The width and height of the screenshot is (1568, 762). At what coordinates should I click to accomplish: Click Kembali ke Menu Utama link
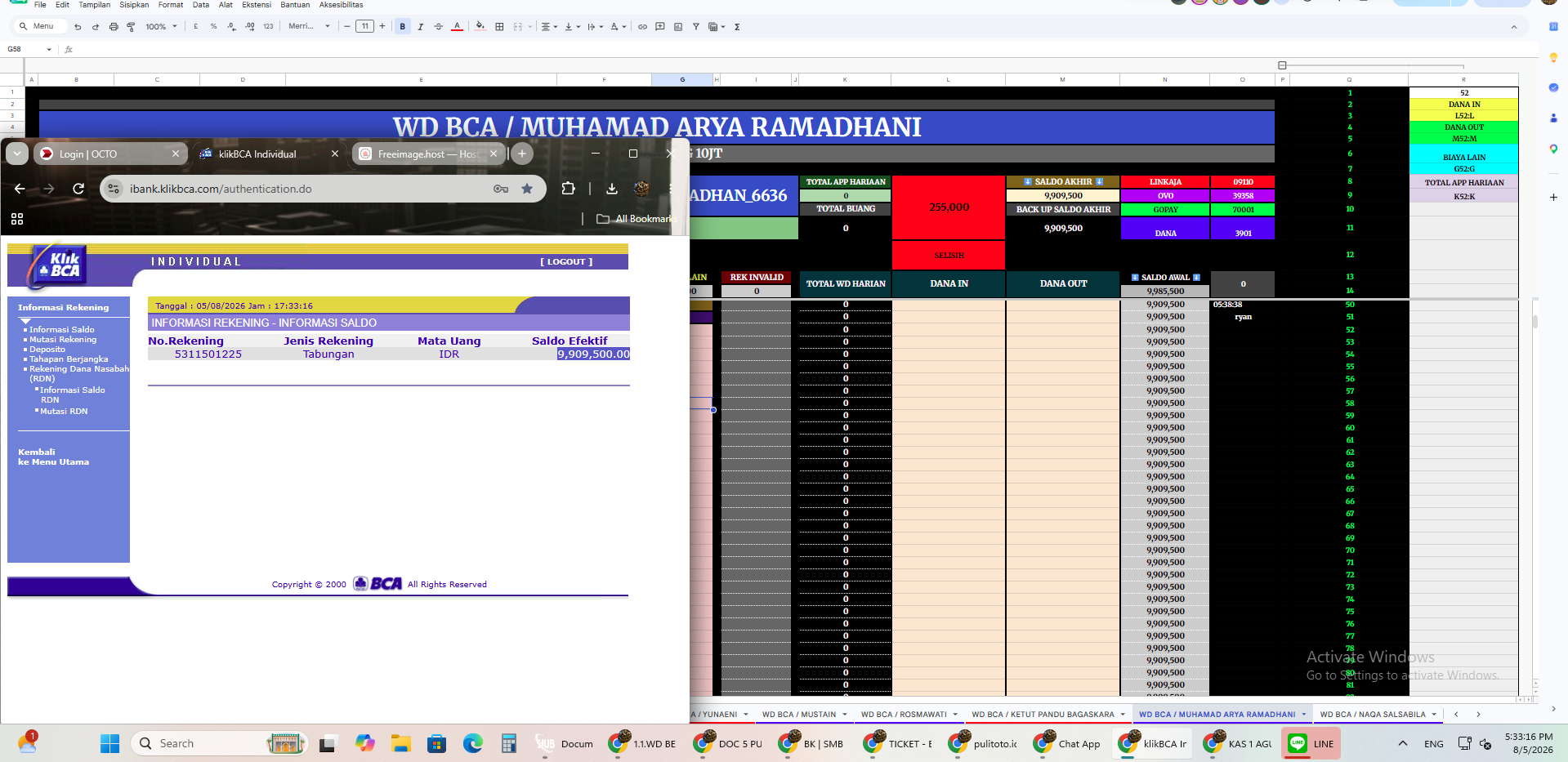point(54,457)
